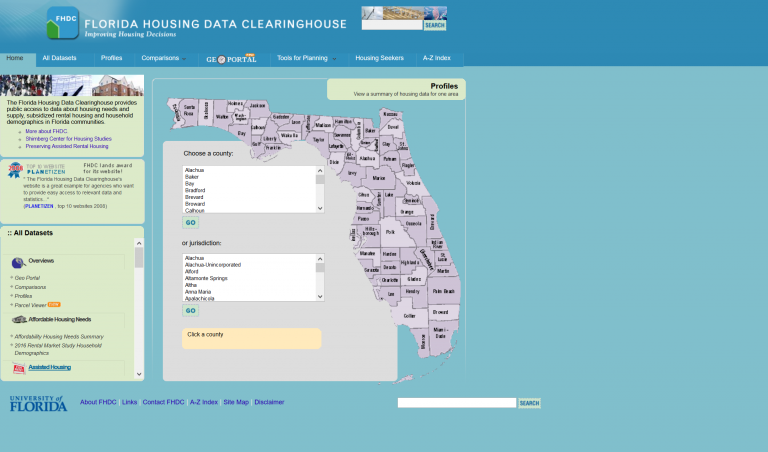Screen dimensions: 768x452
Task: Click the footer search input field
Action: click(x=456, y=403)
